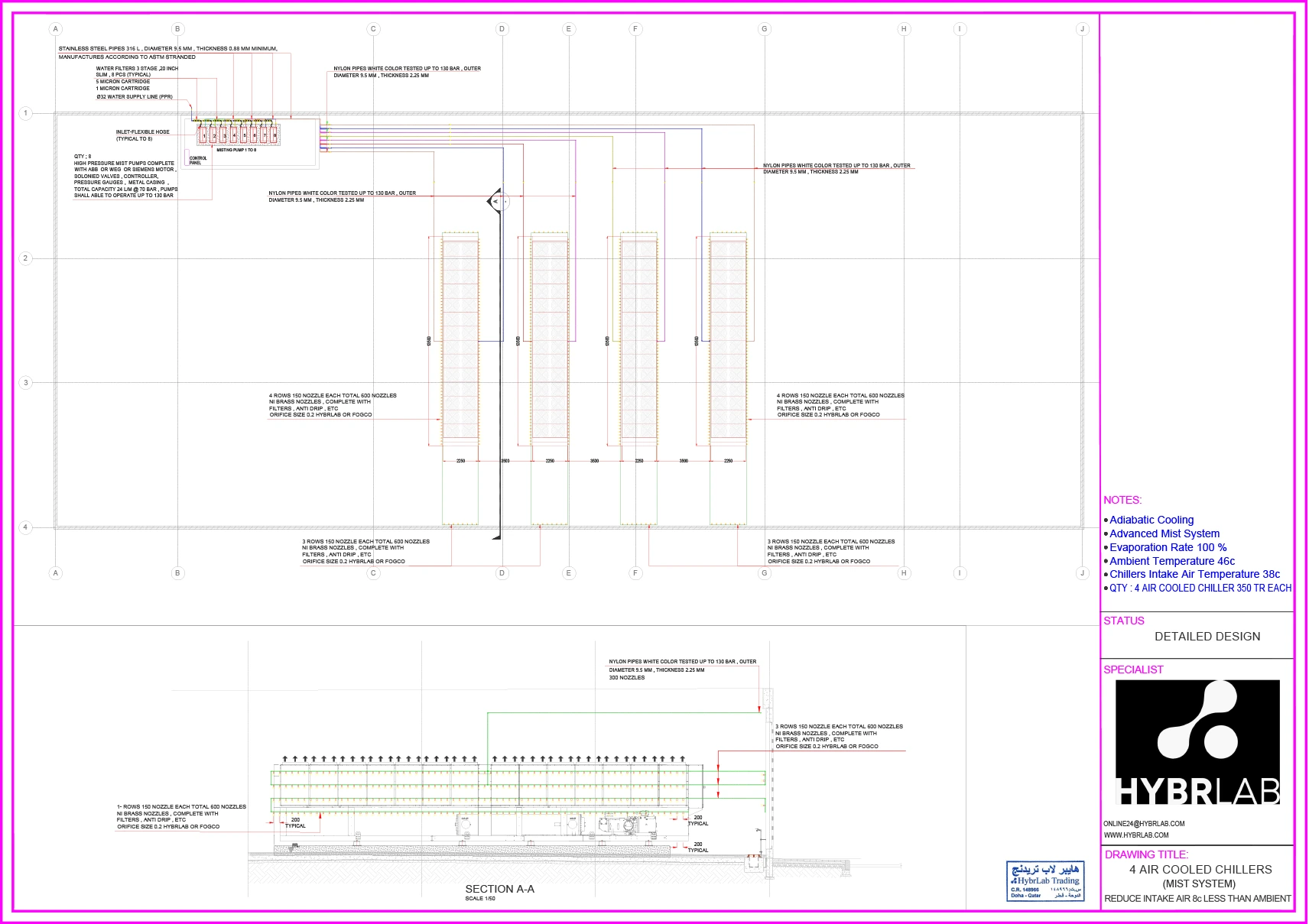Click grid row bubble 2
This screenshot has width=1309, height=924.
click(x=25, y=258)
